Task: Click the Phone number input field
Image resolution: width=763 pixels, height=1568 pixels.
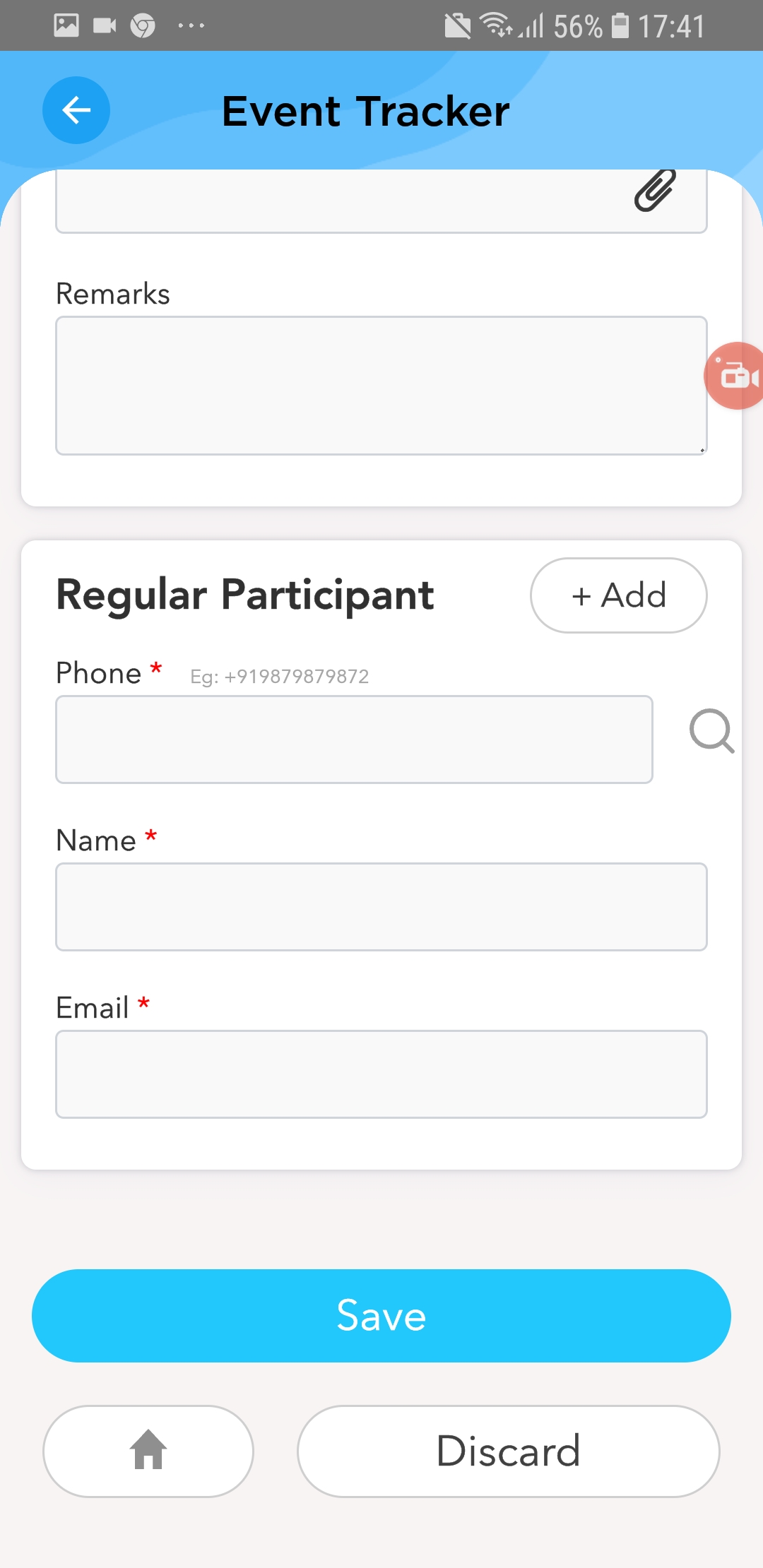Action: [x=354, y=740]
